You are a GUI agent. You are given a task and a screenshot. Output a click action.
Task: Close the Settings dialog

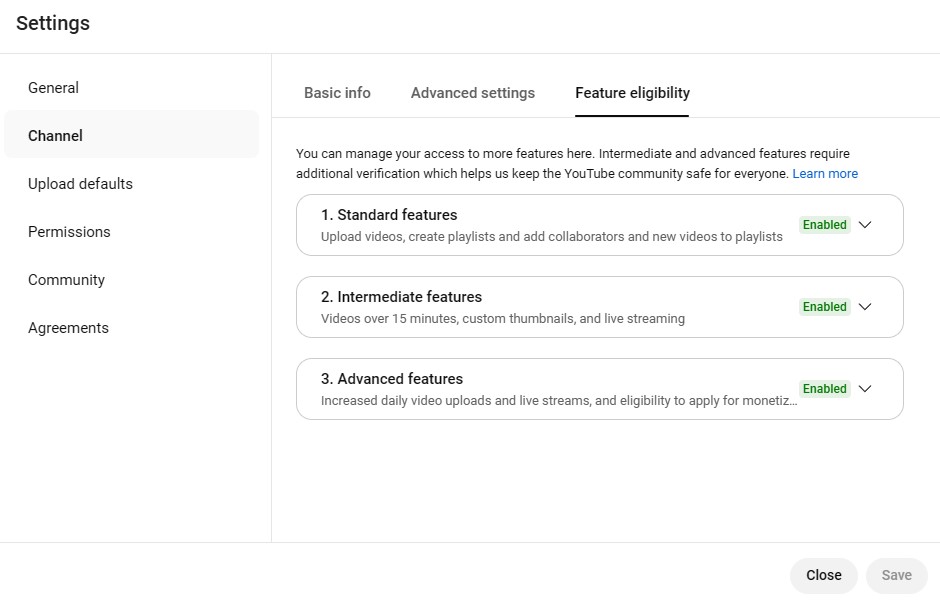824,575
